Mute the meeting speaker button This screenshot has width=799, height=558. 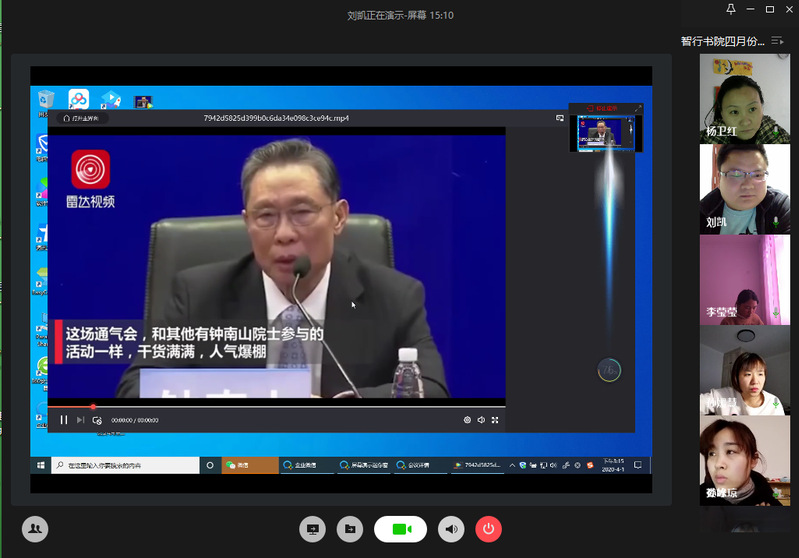[452, 529]
